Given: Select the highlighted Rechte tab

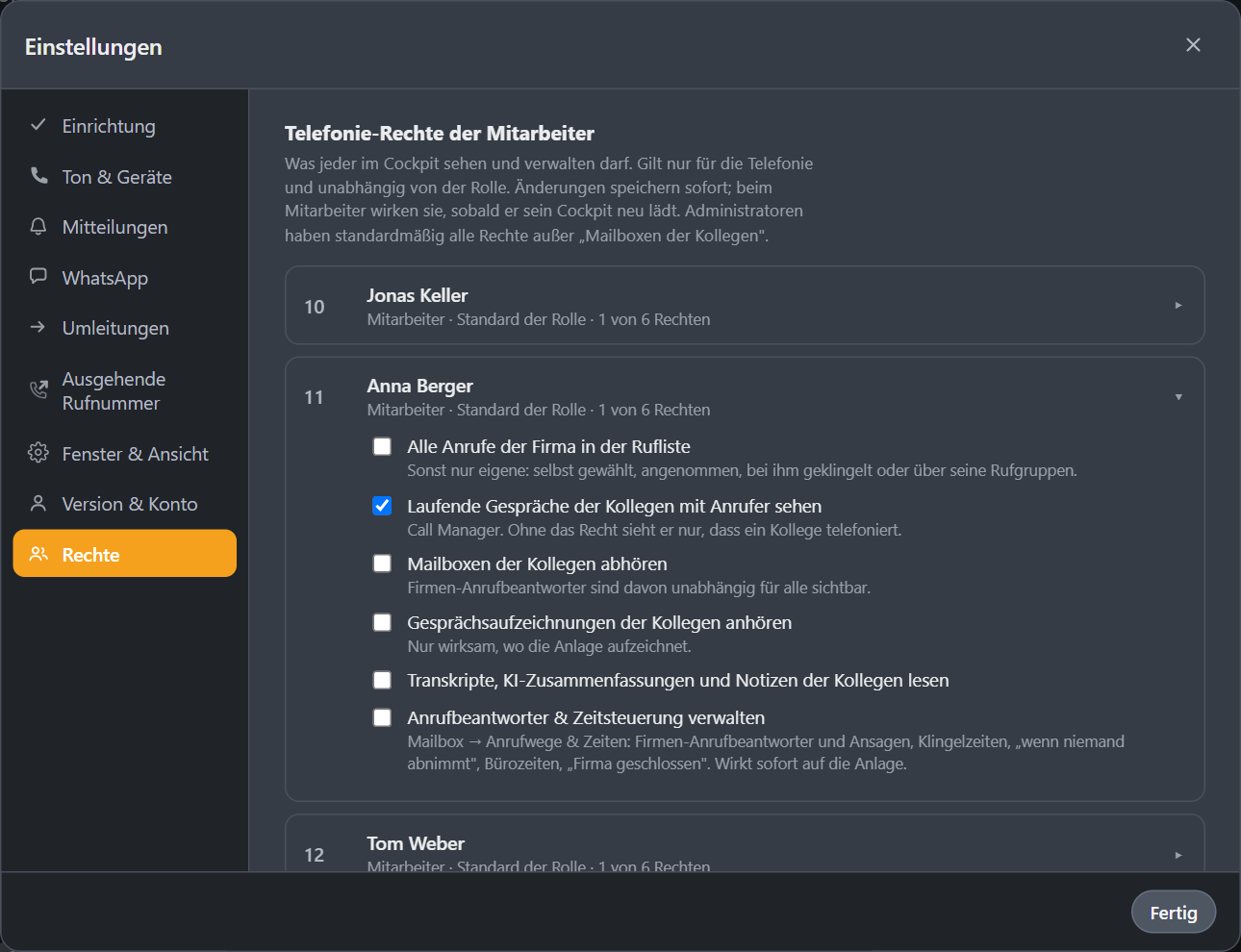Looking at the screenshot, I should 125,554.
